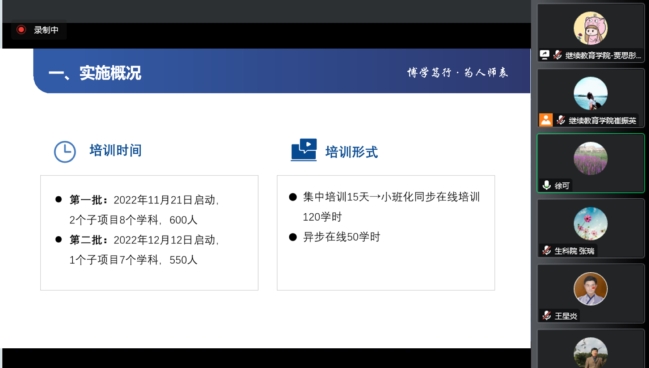This screenshot has height=368, width=649.
Task: Click the red recording indicator icon
Action: click(x=21, y=30)
